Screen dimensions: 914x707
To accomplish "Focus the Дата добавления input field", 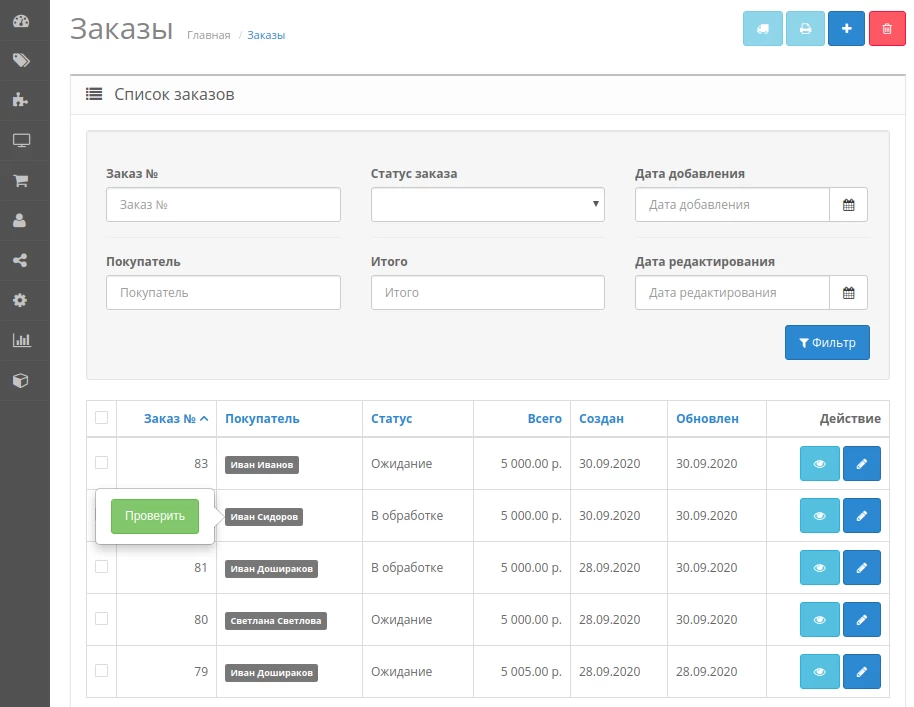I will (732, 205).
